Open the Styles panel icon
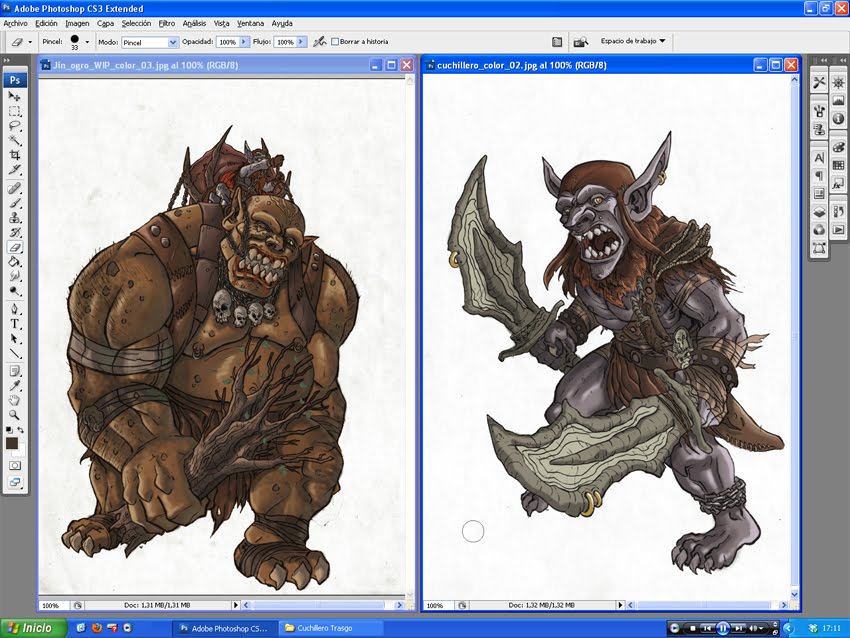The height and width of the screenshot is (638, 850). point(839,183)
